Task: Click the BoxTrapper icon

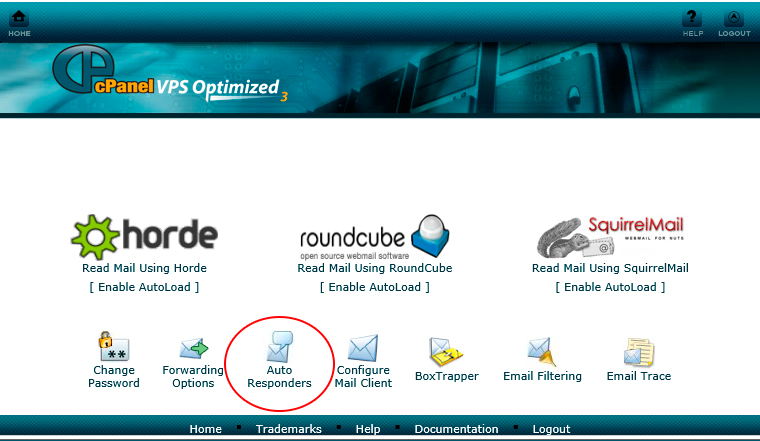Action: [x=446, y=352]
